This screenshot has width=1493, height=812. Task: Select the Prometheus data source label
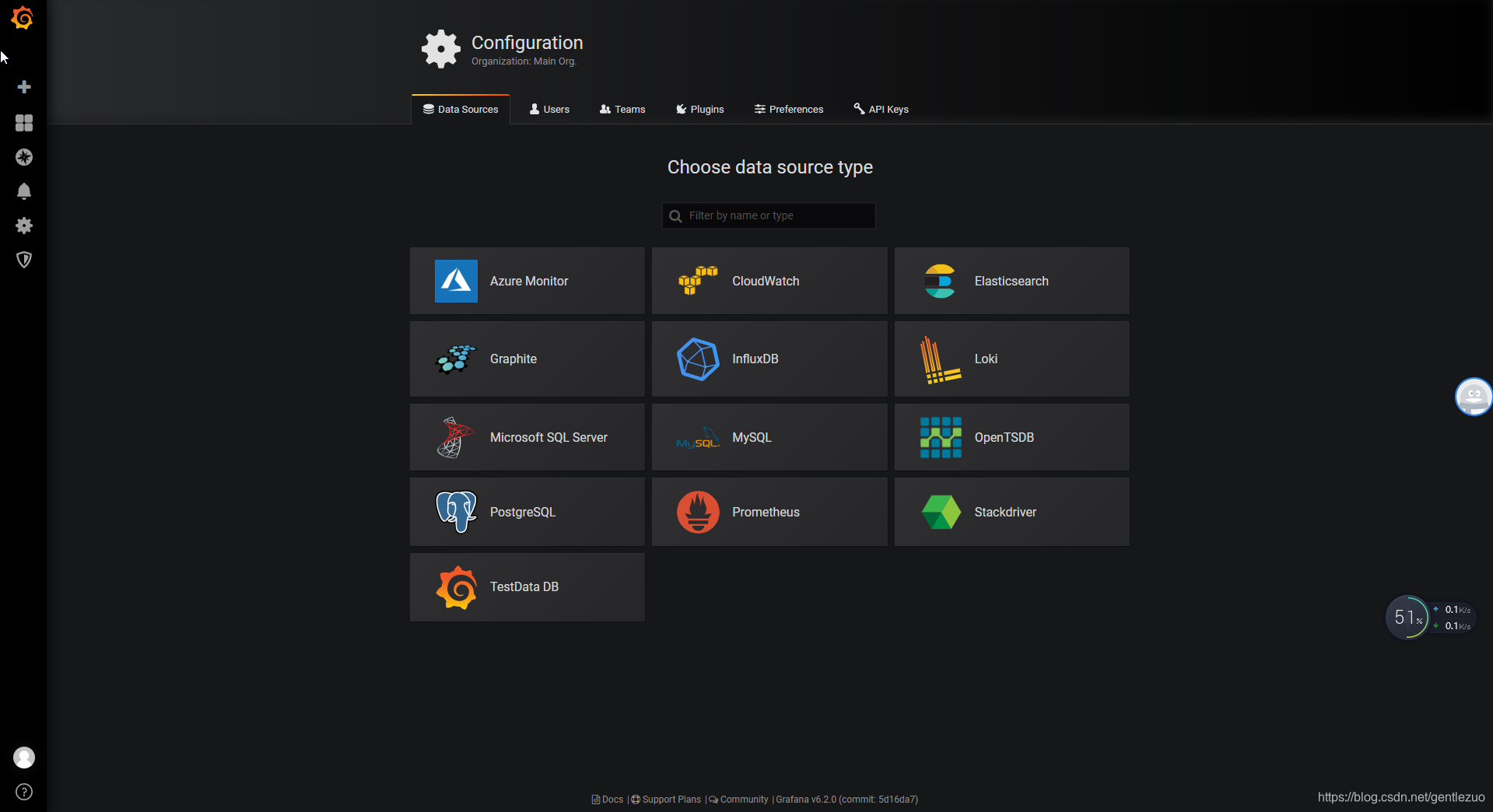coord(766,513)
